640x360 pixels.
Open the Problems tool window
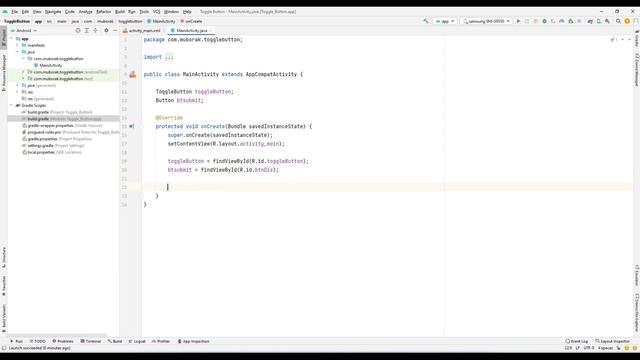[63, 341]
